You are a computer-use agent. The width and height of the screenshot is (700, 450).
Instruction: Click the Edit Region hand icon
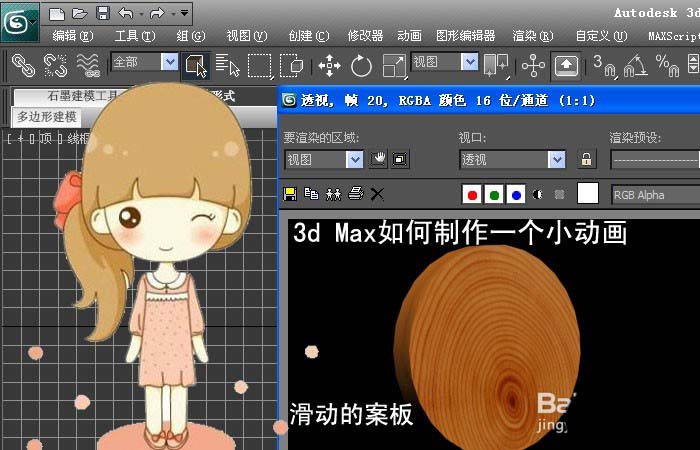coord(378,159)
